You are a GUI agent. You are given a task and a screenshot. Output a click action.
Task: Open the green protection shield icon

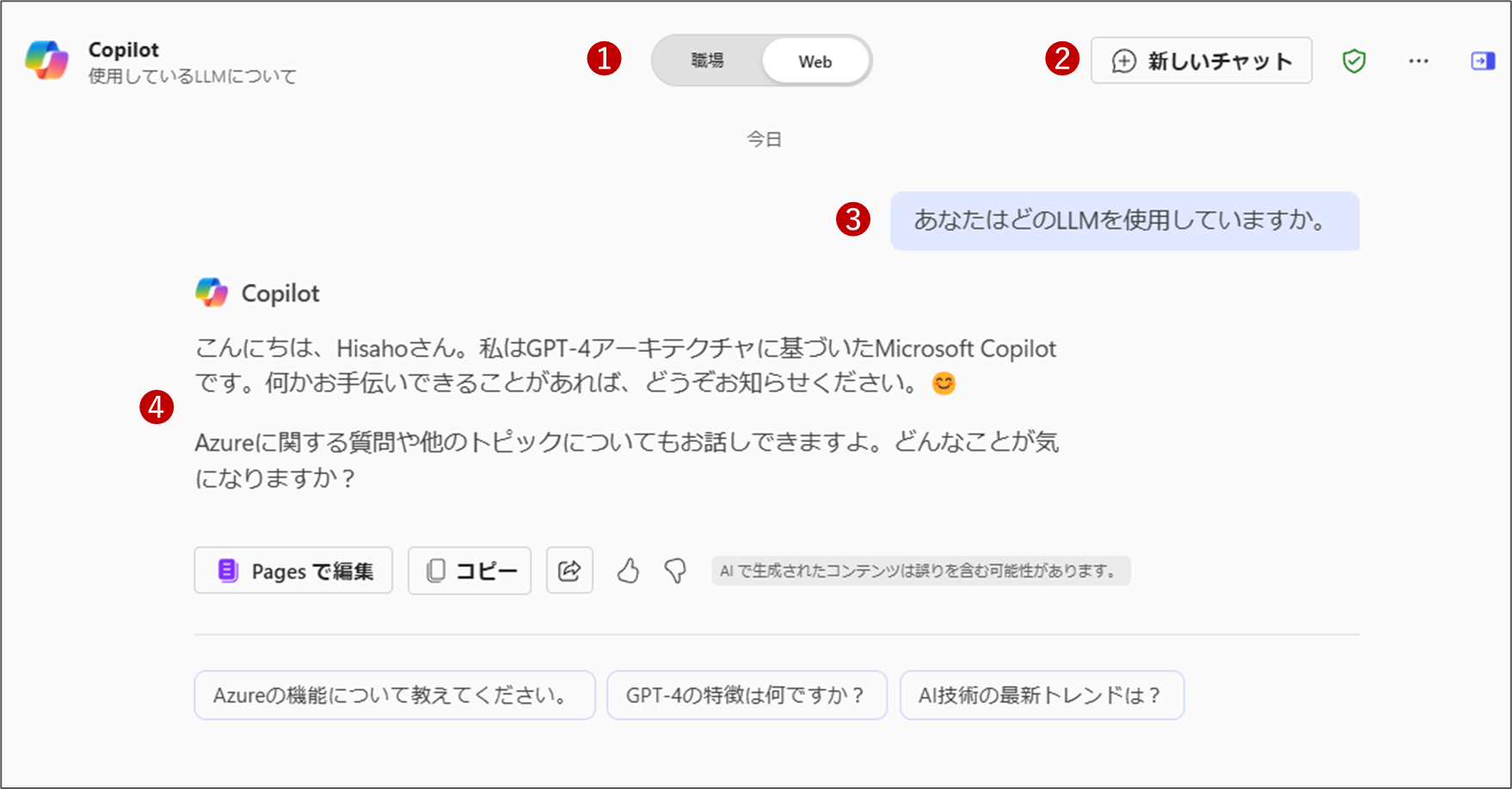click(1353, 60)
